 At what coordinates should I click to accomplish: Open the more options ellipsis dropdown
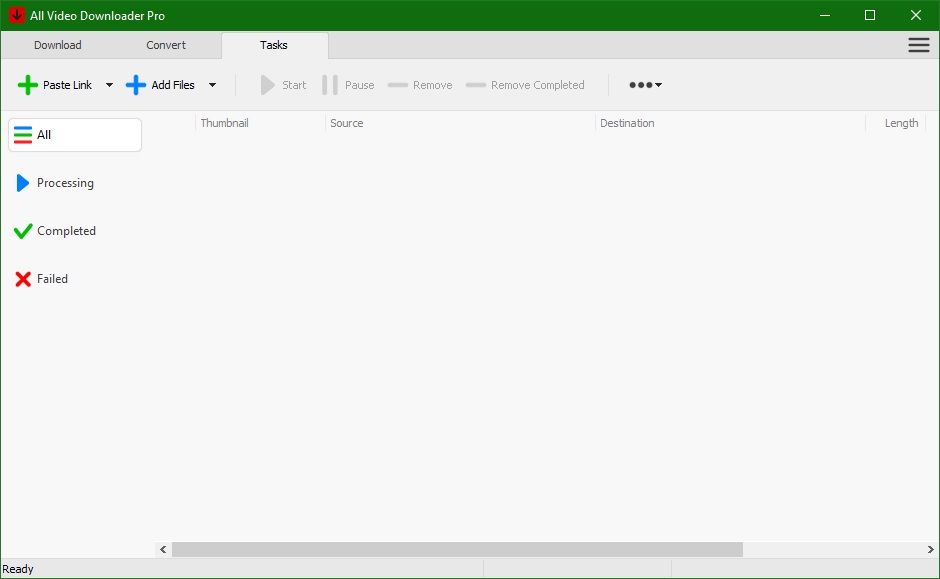coord(645,85)
